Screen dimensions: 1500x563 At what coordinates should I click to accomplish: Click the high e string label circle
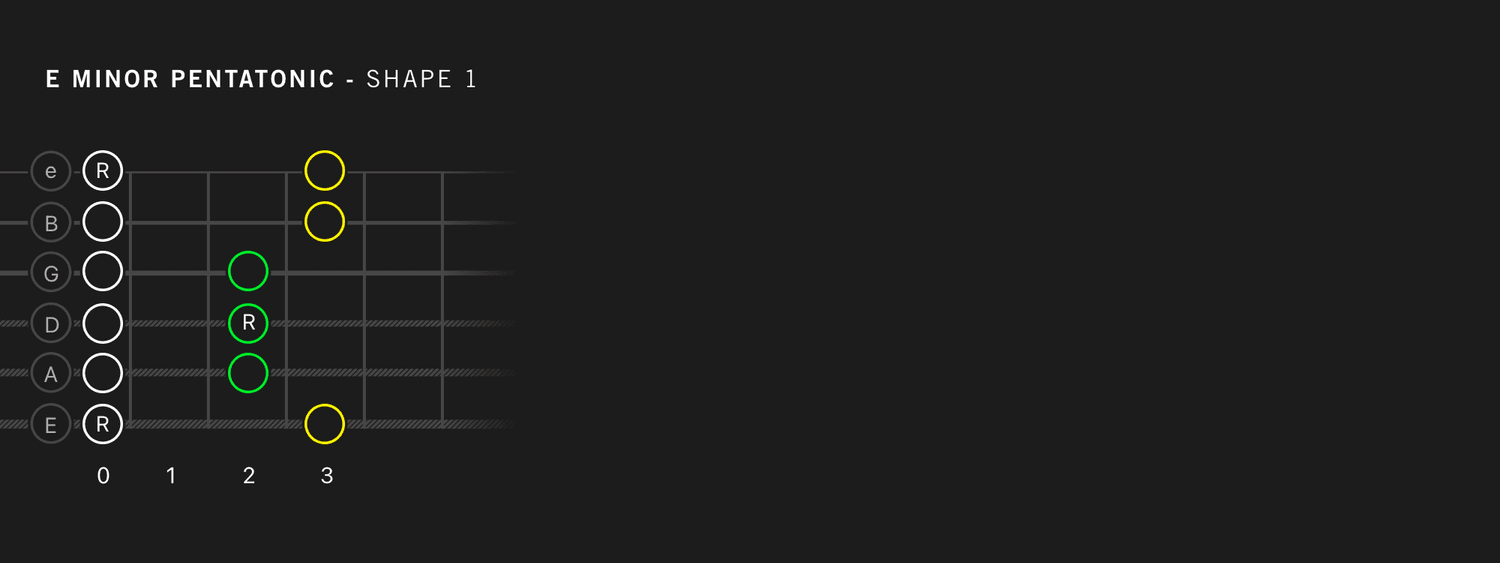51,171
